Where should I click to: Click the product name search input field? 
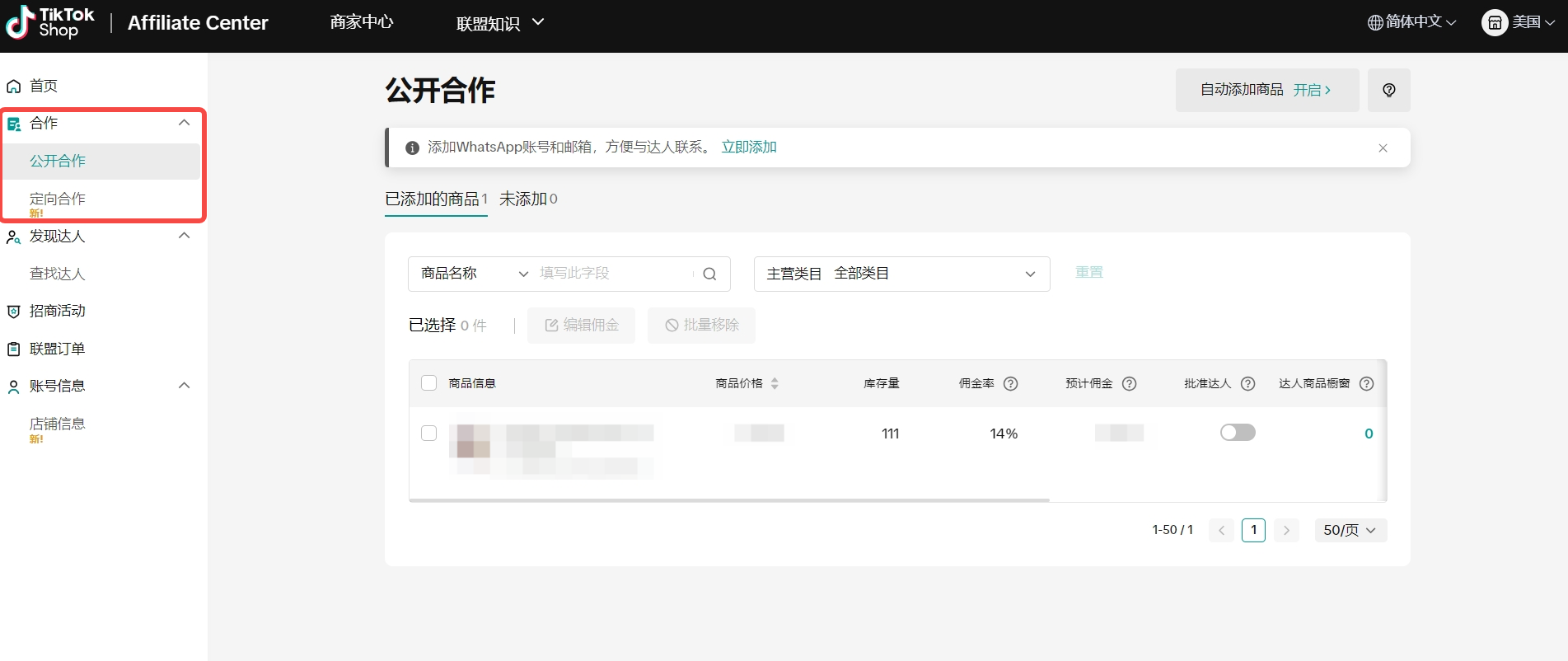[614, 274]
